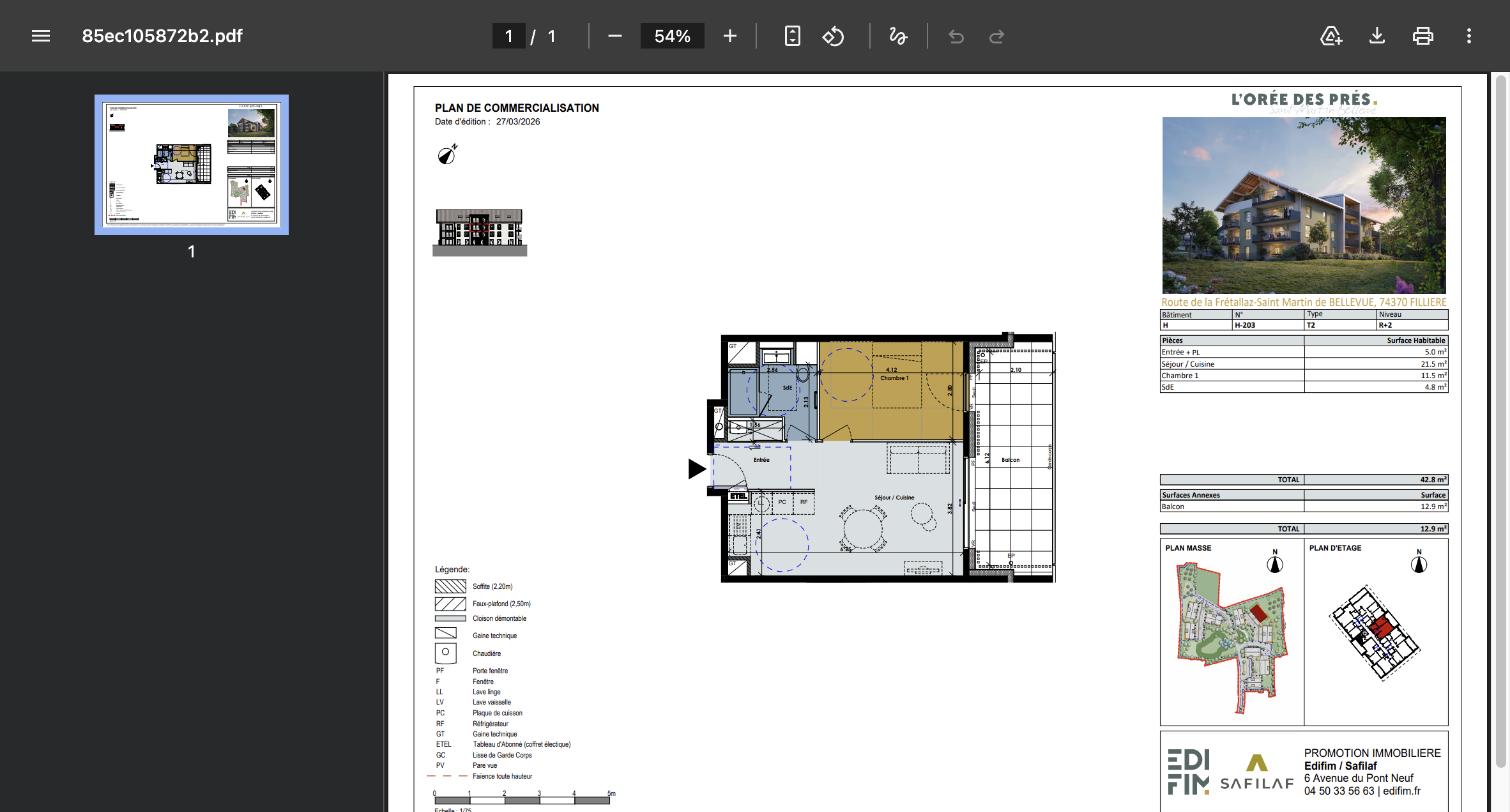Click the level value R+2
This screenshot has height=812, width=1510.
tap(1386, 325)
